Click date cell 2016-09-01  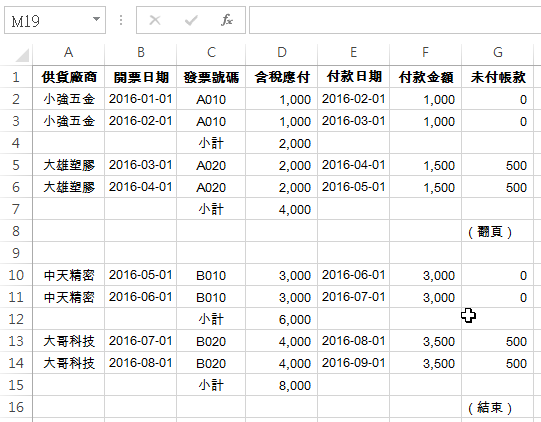tap(353, 363)
